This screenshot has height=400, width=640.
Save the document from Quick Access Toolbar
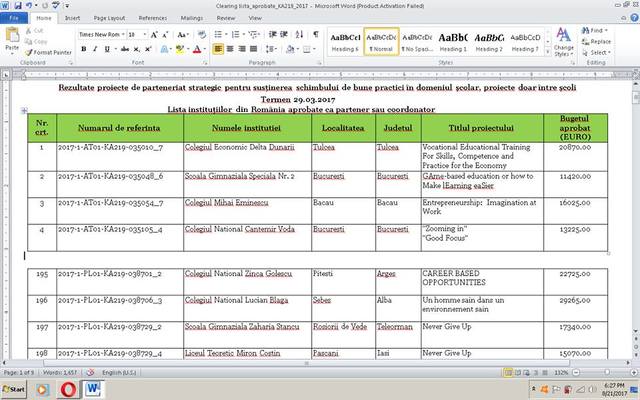18,6
